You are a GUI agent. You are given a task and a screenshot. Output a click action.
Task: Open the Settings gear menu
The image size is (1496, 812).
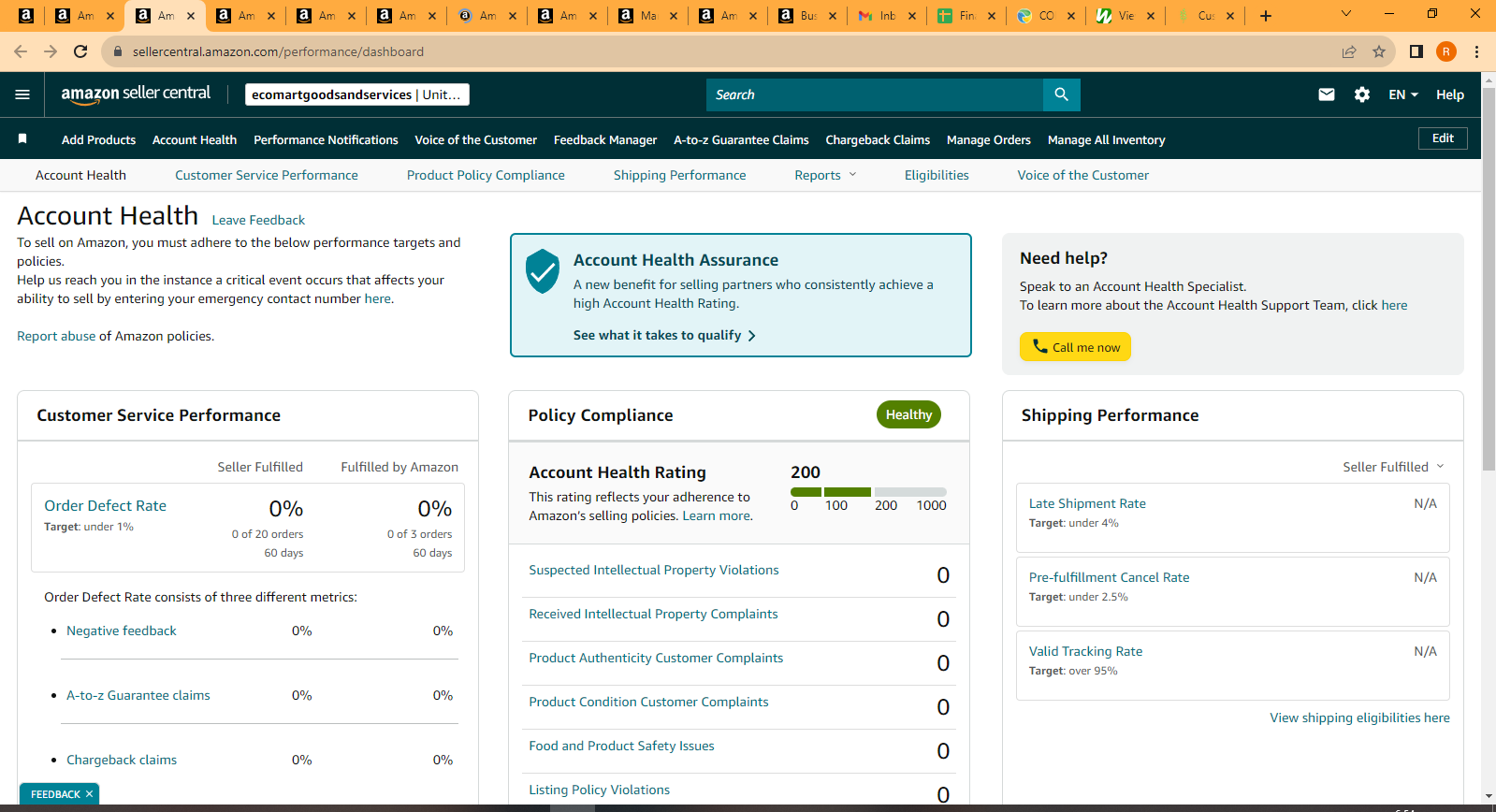click(x=1362, y=94)
